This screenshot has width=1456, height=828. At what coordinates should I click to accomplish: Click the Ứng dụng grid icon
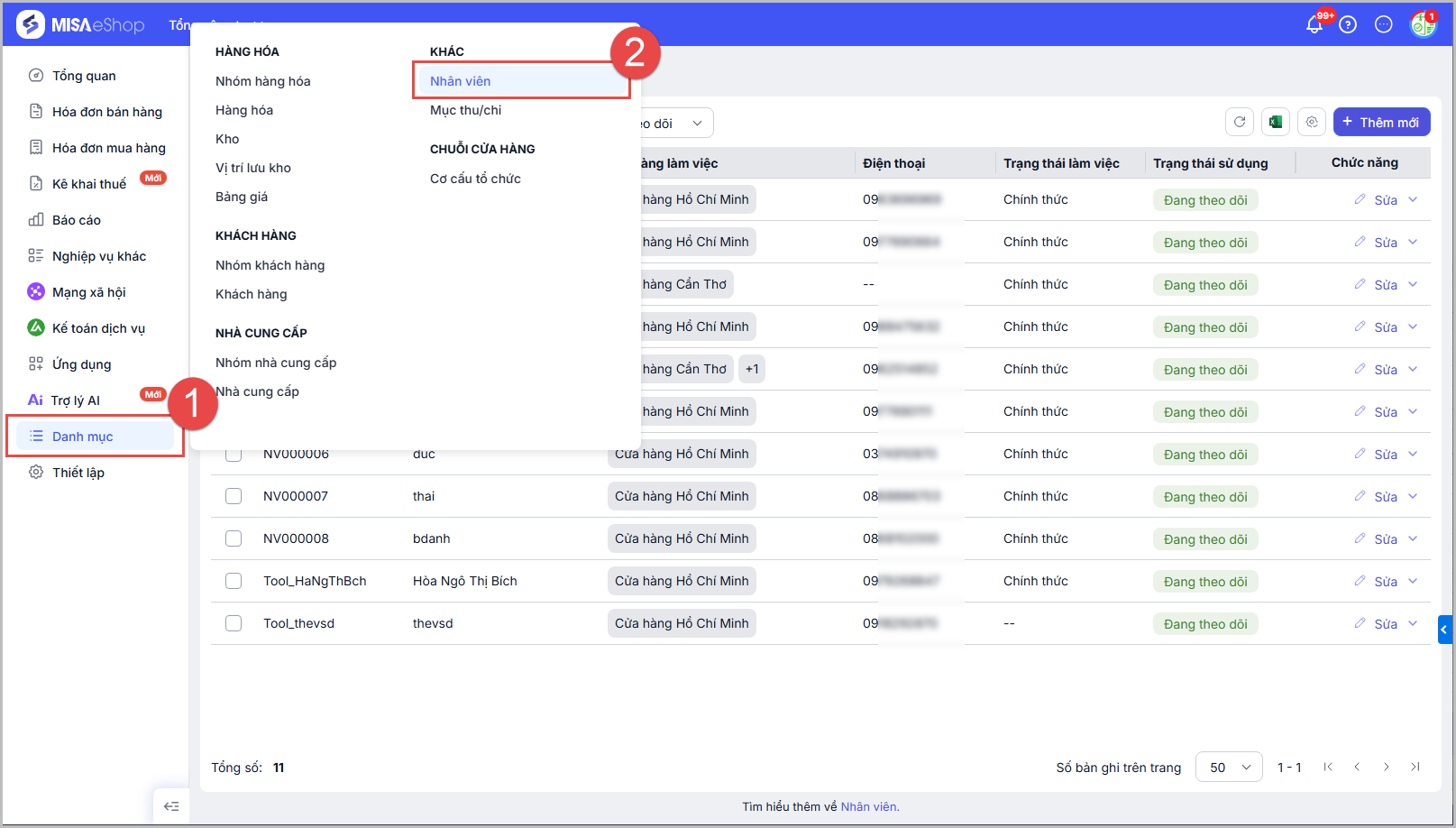[36, 363]
